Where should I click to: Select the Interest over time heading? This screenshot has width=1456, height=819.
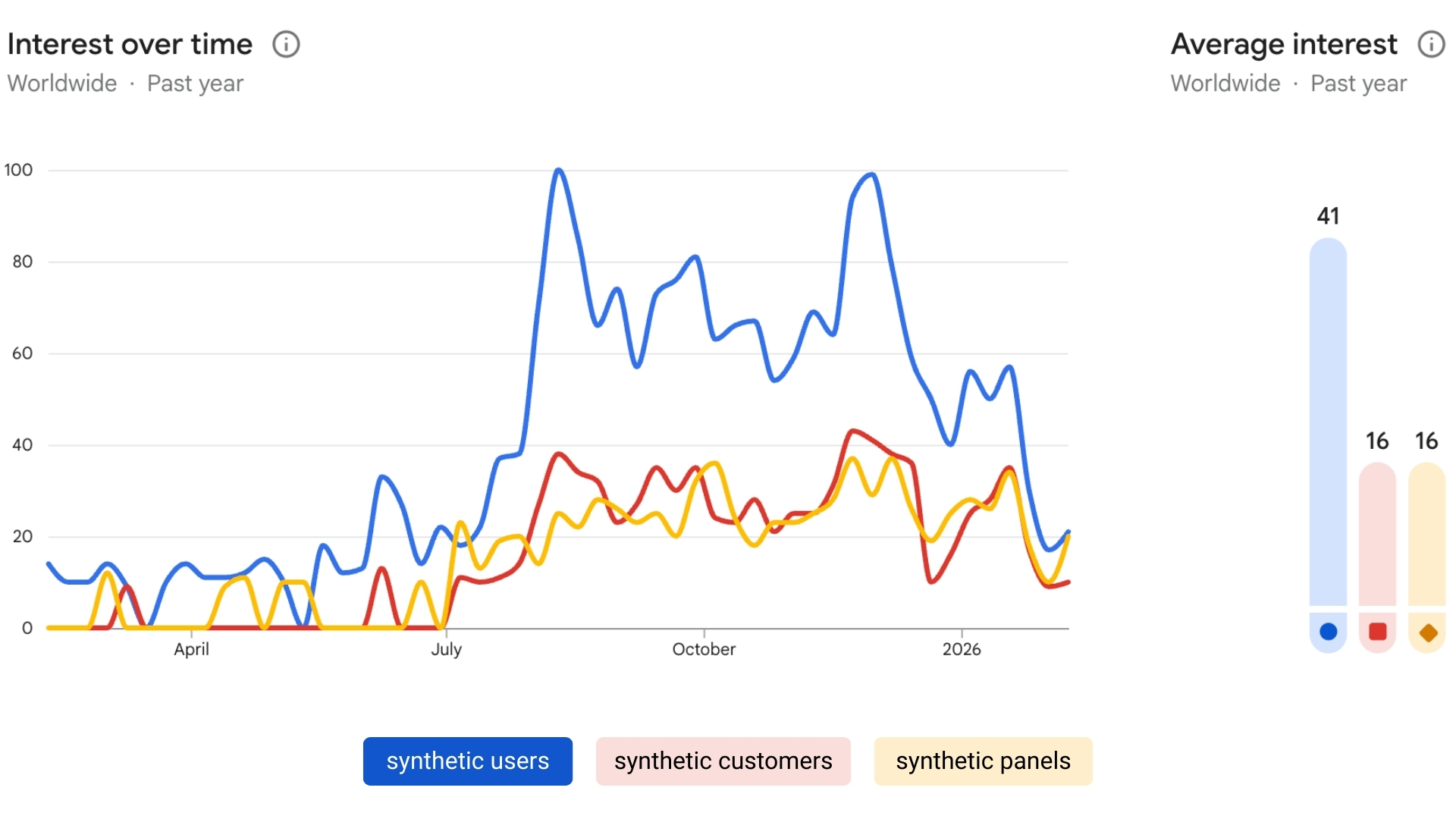[129, 44]
